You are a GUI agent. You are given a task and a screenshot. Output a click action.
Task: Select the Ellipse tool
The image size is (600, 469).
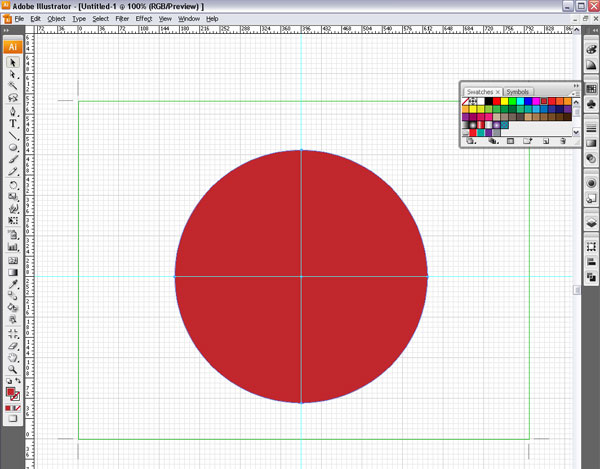coord(13,147)
